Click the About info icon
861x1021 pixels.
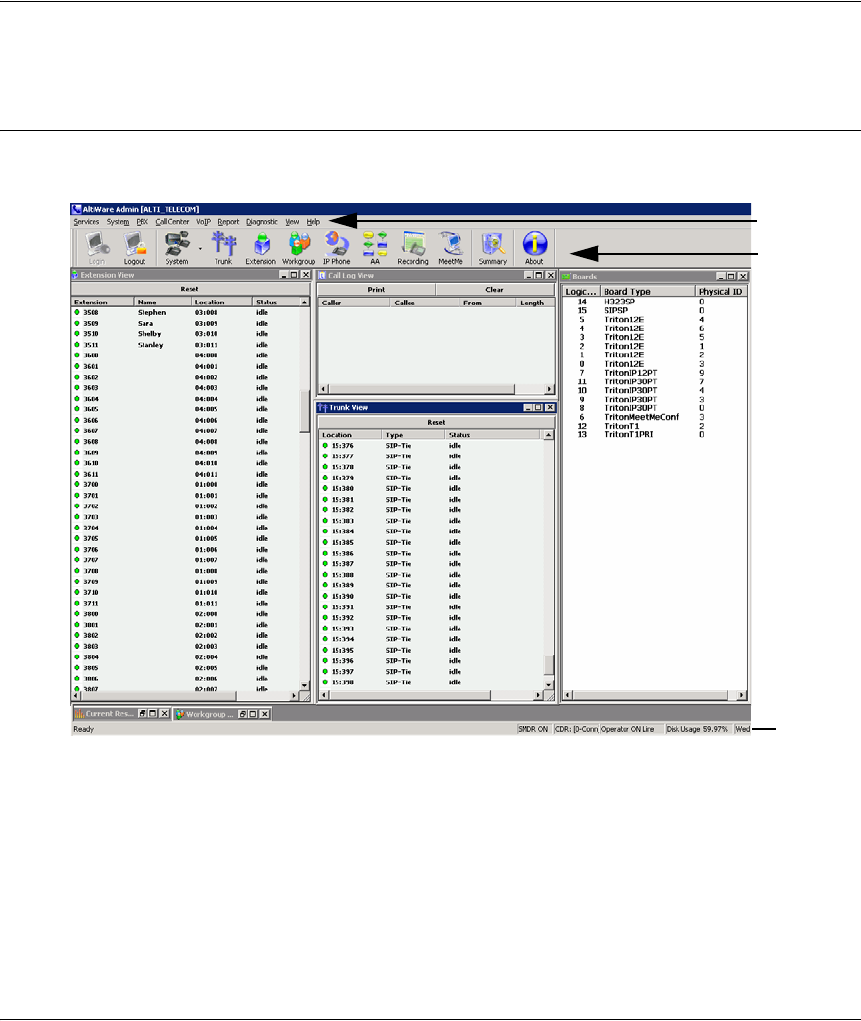534,249
